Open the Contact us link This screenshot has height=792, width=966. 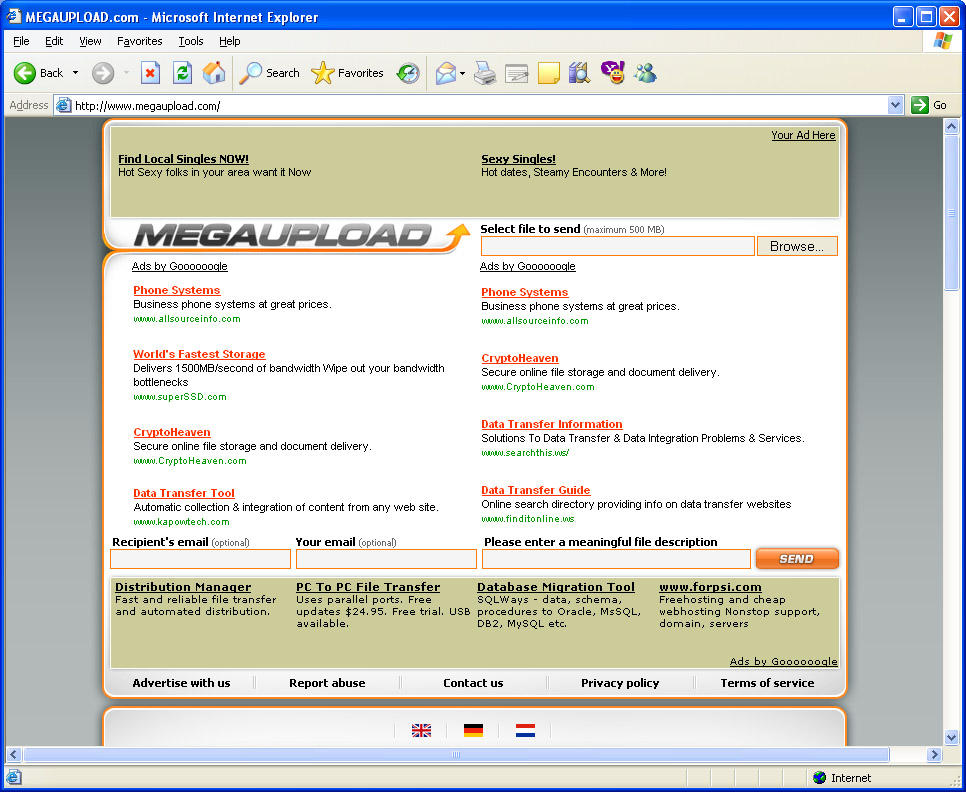pyautogui.click(x=473, y=683)
